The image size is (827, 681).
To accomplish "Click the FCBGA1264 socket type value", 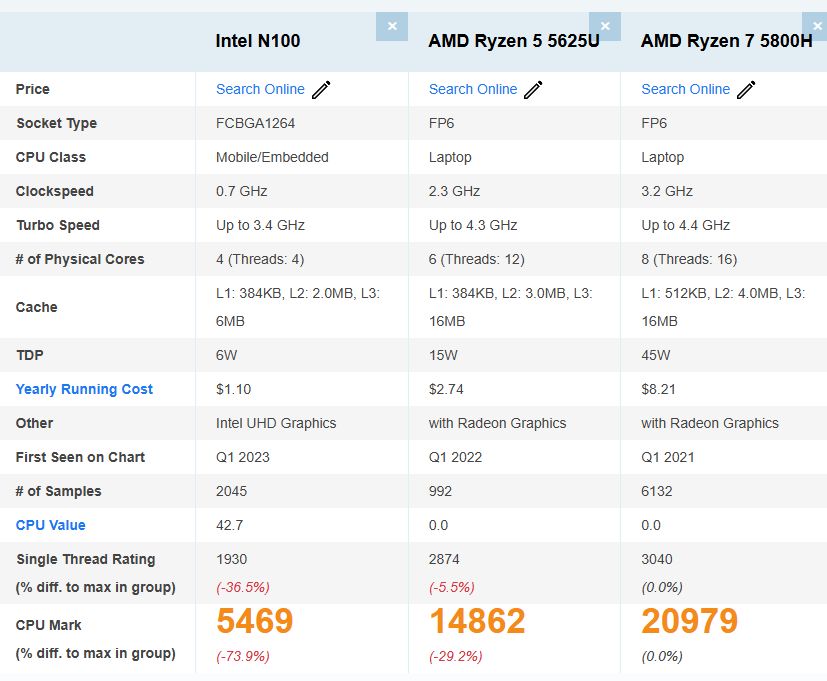I will [x=255, y=123].
